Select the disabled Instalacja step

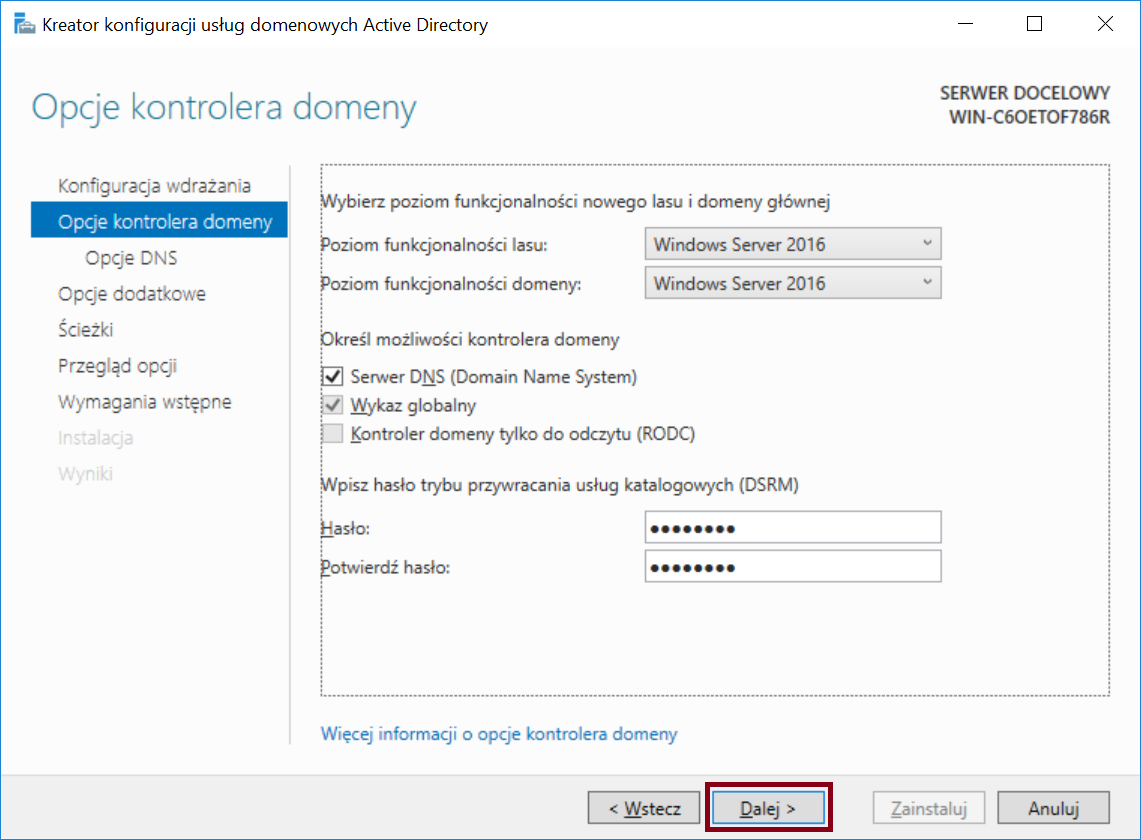pos(95,437)
